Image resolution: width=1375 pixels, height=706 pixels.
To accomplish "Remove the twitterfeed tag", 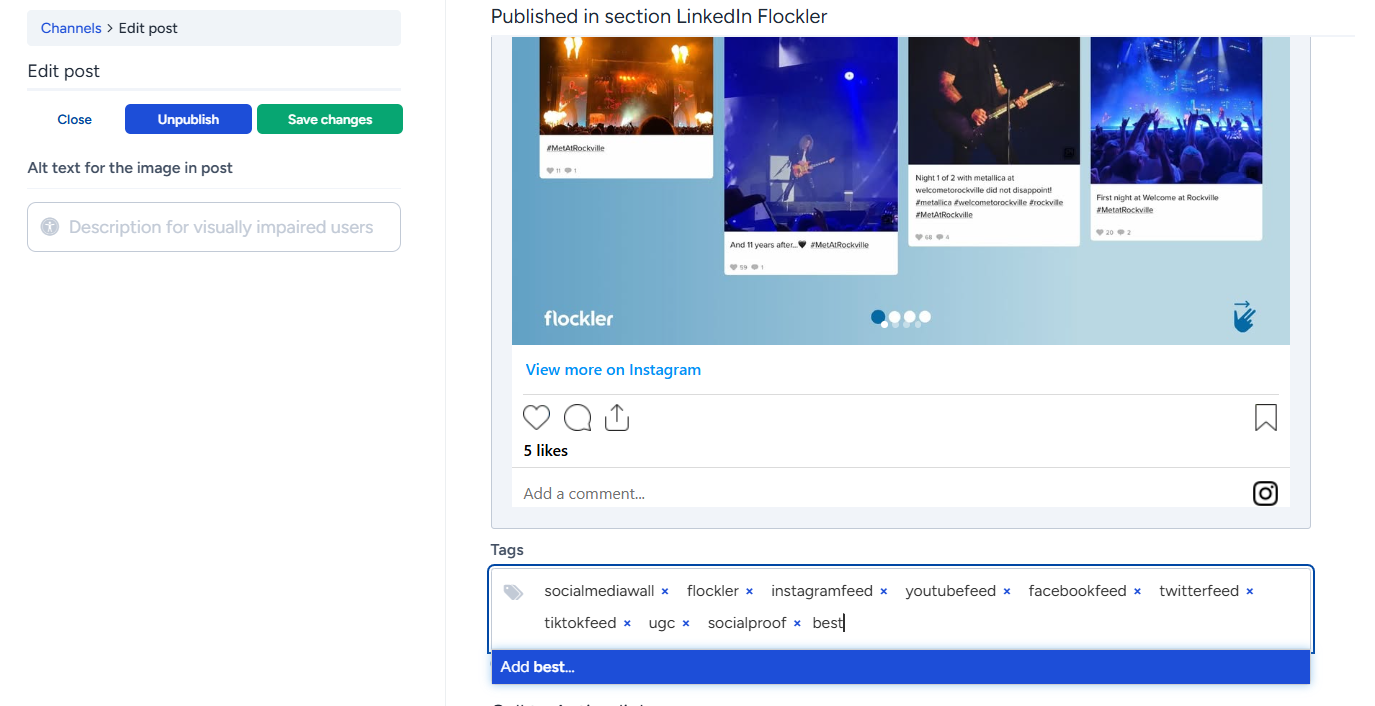I will [1250, 592].
